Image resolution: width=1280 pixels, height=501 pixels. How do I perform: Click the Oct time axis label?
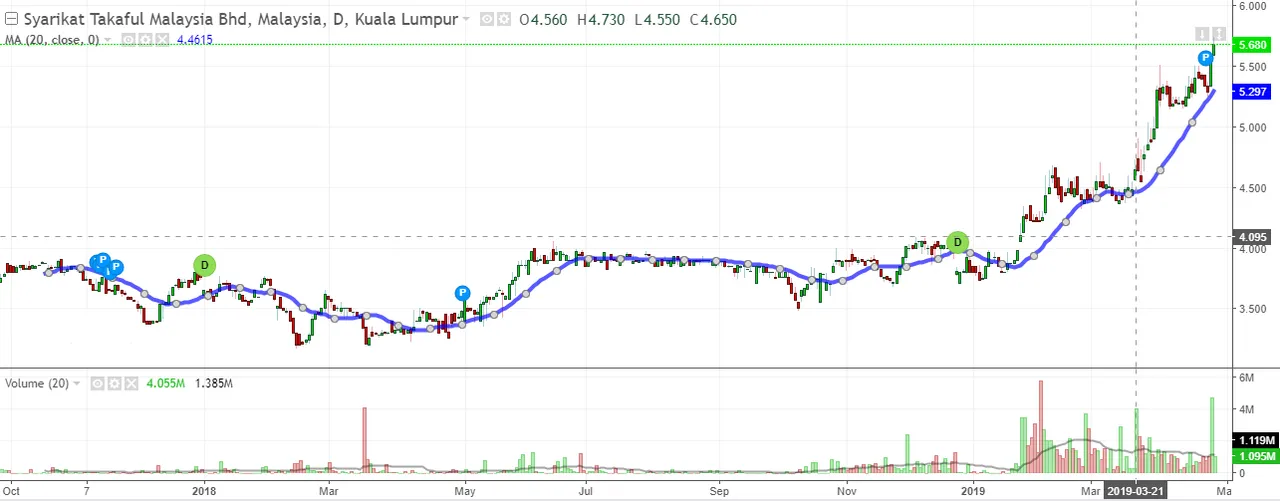tap(13, 492)
